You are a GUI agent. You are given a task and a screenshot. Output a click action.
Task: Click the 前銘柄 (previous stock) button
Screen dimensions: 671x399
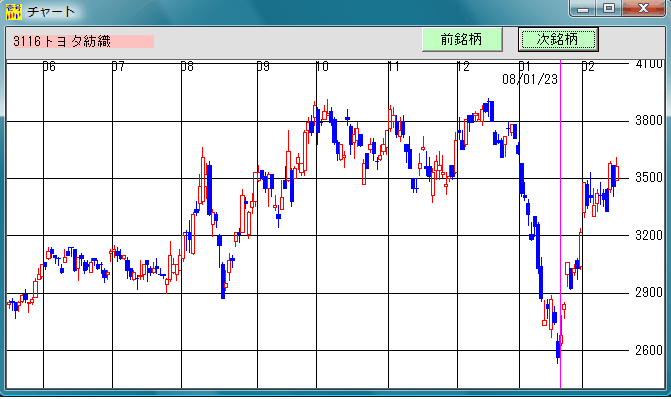(462, 39)
